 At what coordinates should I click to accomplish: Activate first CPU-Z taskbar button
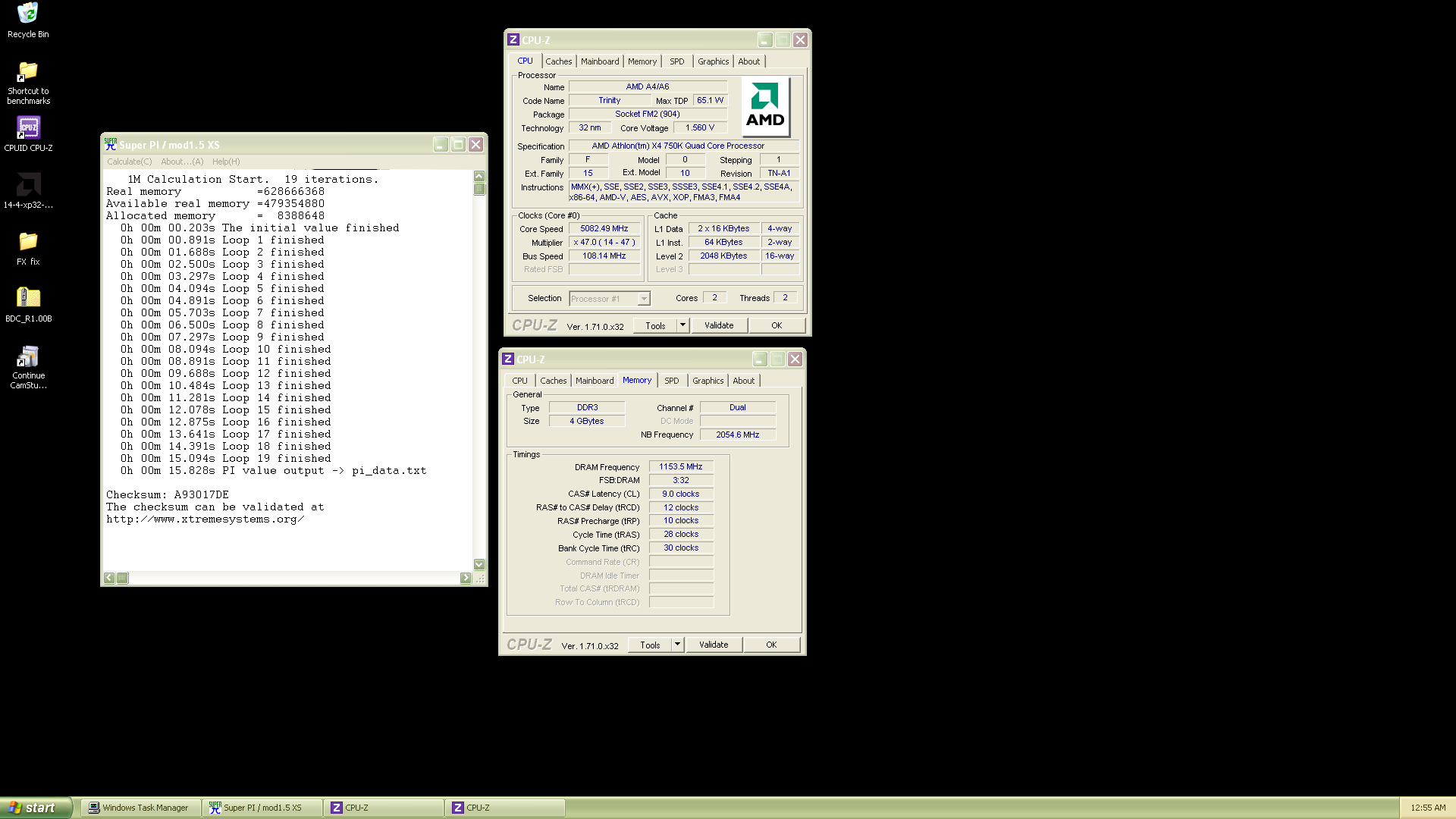coord(383,808)
